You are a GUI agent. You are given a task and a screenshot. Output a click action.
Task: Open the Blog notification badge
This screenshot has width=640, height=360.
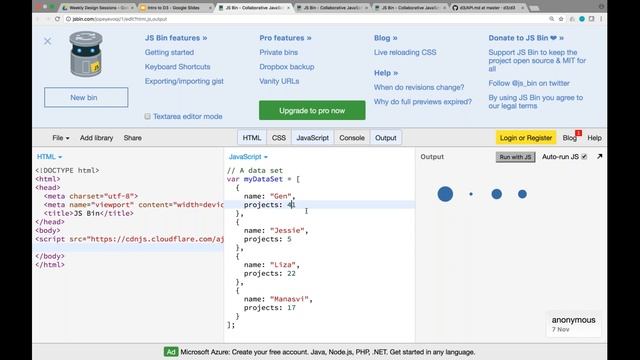[578, 133]
